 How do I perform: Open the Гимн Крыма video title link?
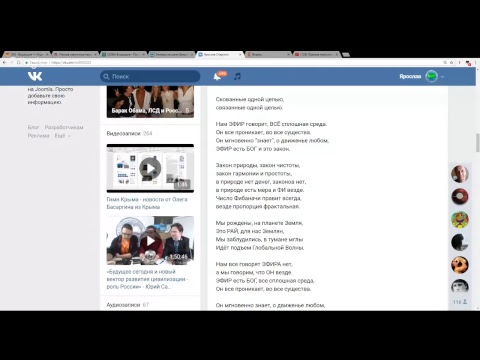click(147, 203)
